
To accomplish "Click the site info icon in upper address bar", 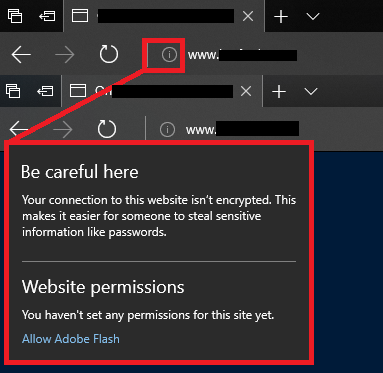I will [x=169, y=54].
